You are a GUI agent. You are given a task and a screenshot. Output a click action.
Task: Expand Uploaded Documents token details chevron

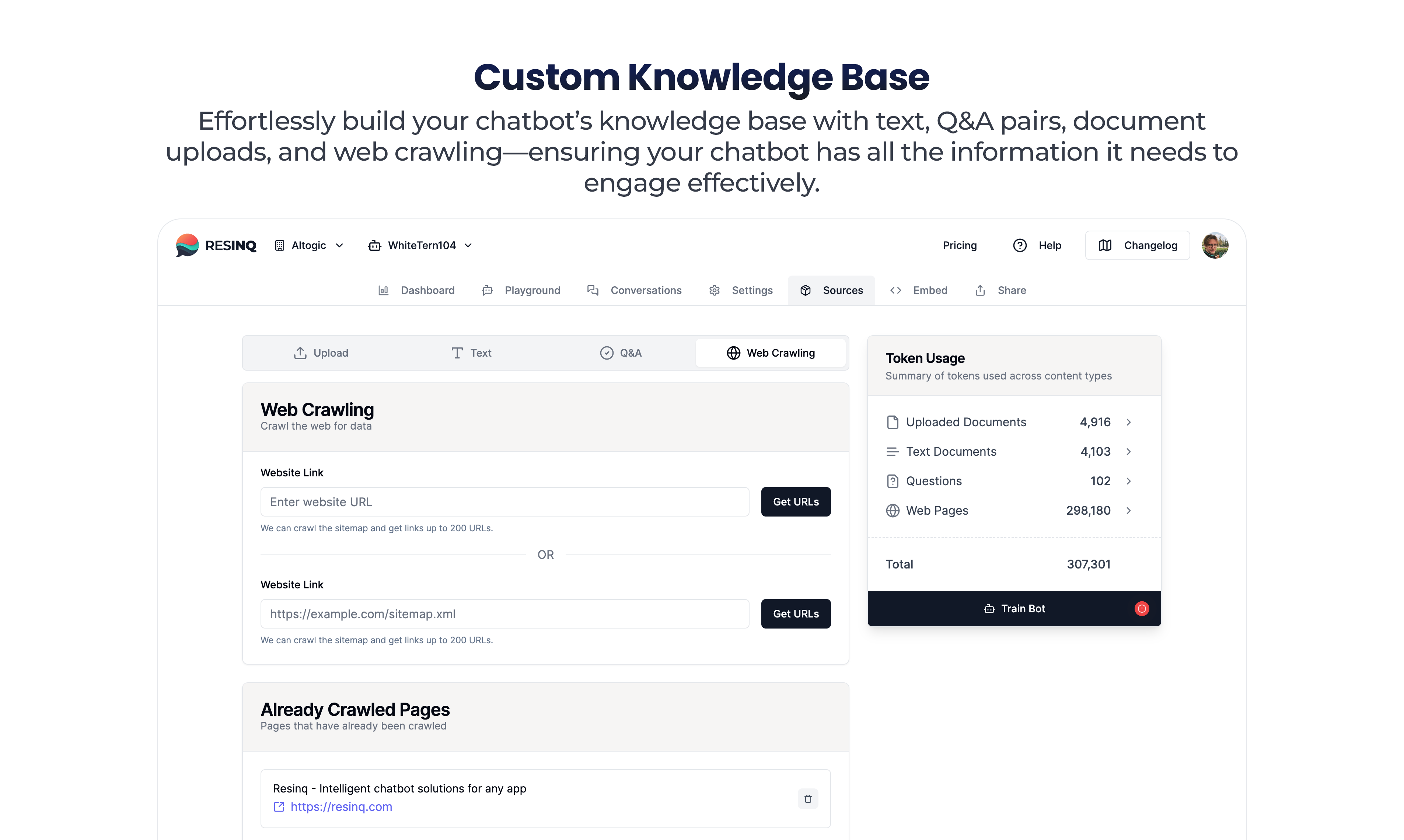pyautogui.click(x=1128, y=422)
